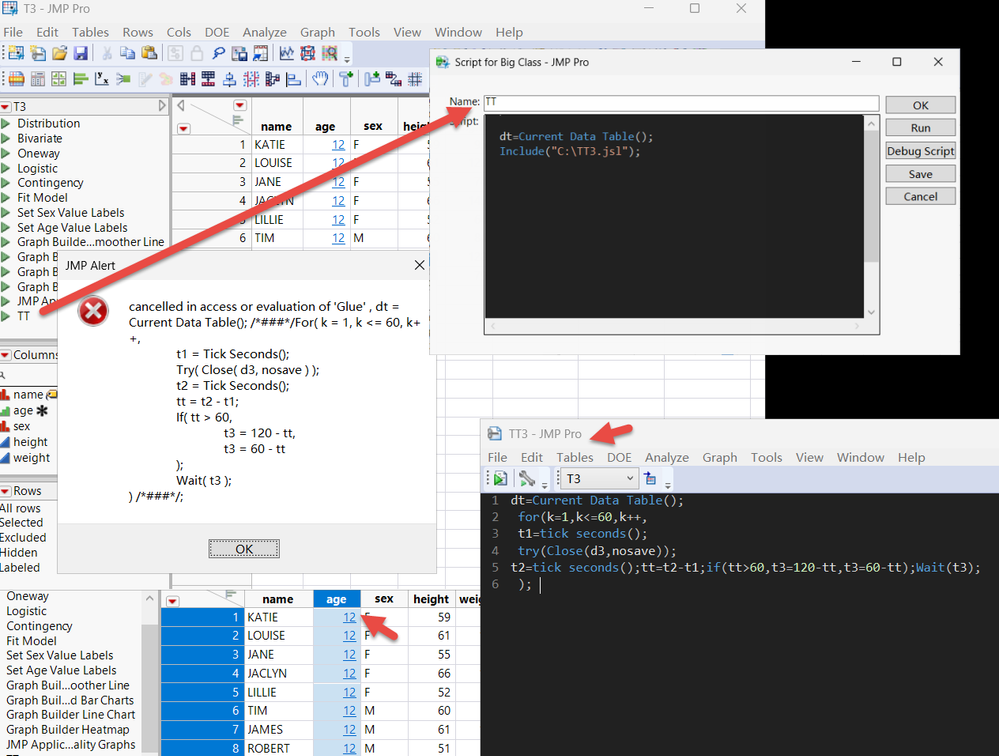Open the Help menu in TT3 window
Viewport: 999px width, 756px height.
point(911,457)
